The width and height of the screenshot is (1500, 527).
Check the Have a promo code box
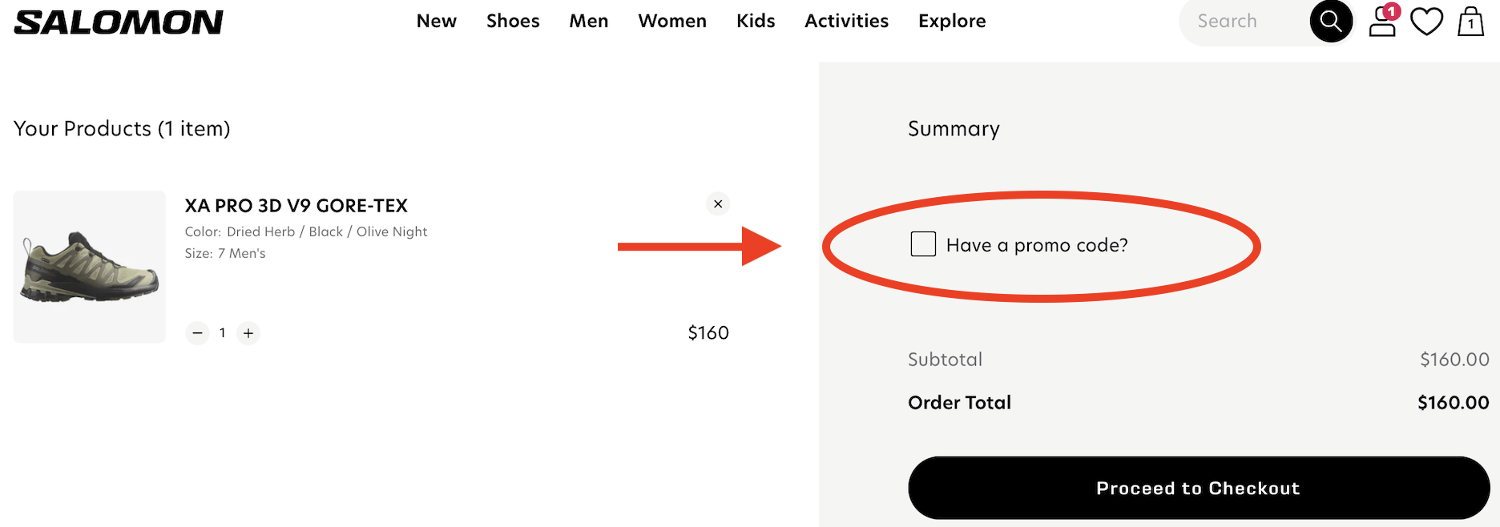[923, 244]
